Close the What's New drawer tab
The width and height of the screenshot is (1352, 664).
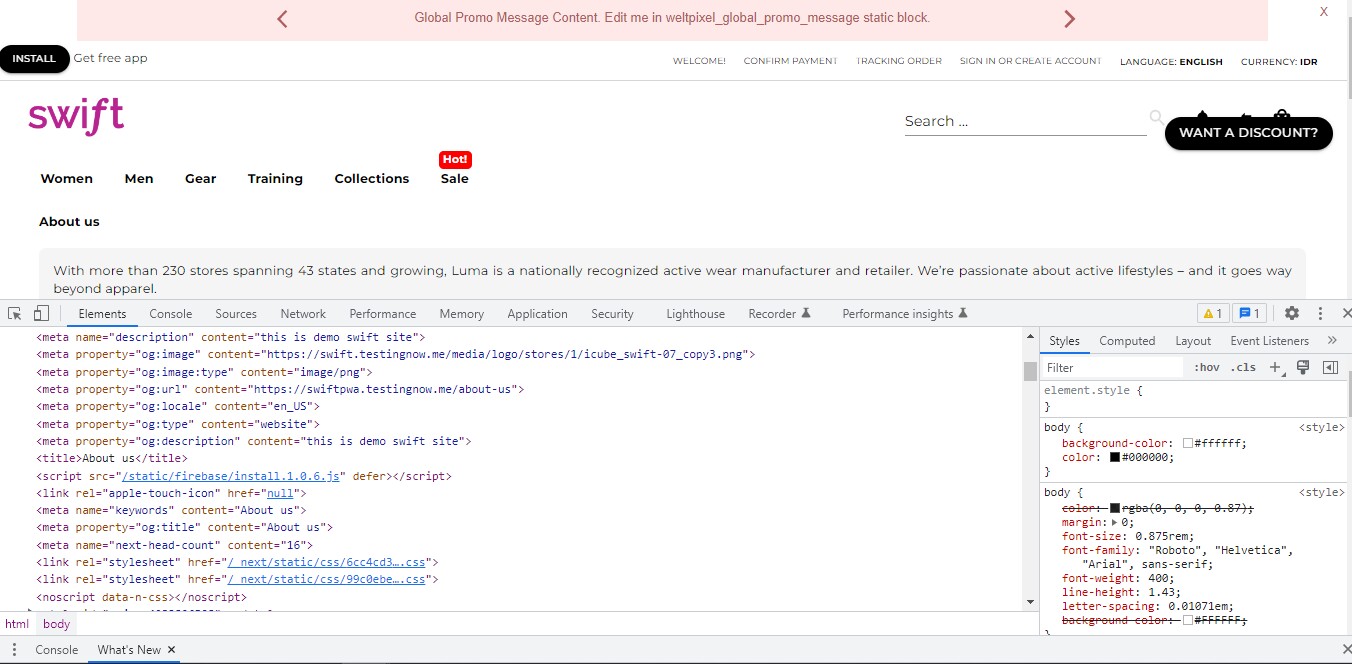[172, 650]
